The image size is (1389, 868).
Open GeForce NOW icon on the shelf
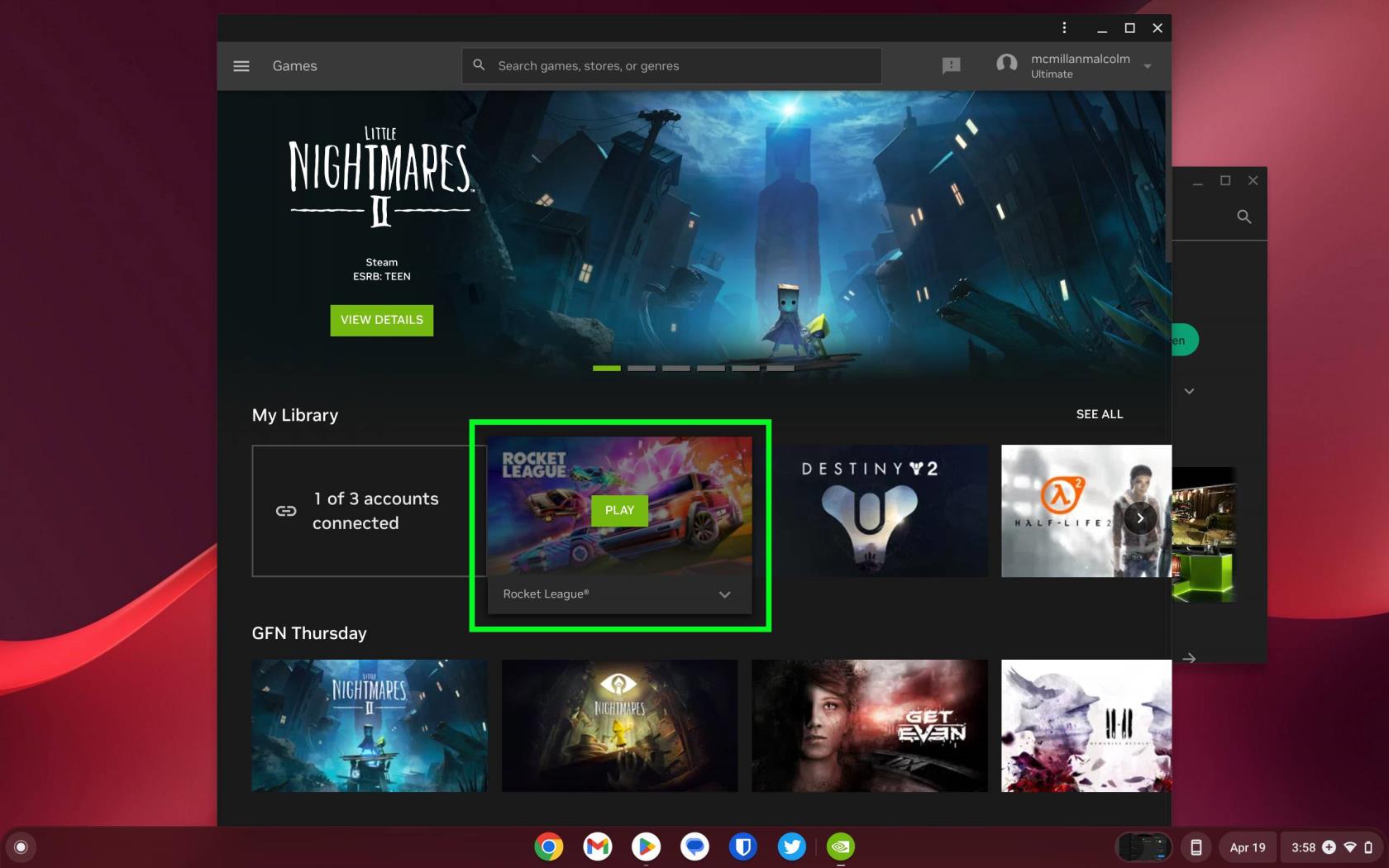coord(841,847)
